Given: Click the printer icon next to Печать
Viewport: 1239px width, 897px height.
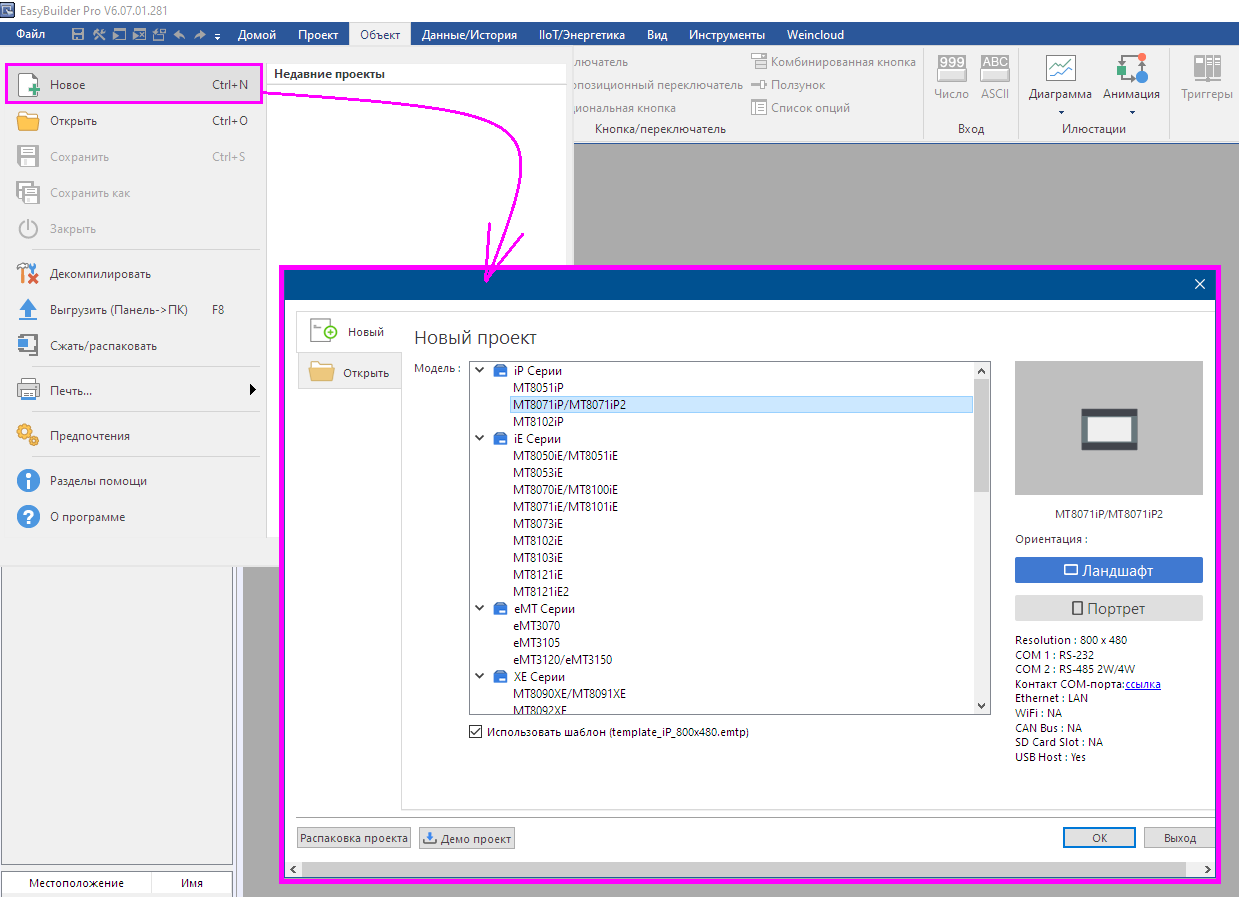Looking at the screenshot, I should pyautogui.click(x=30, y=391).
